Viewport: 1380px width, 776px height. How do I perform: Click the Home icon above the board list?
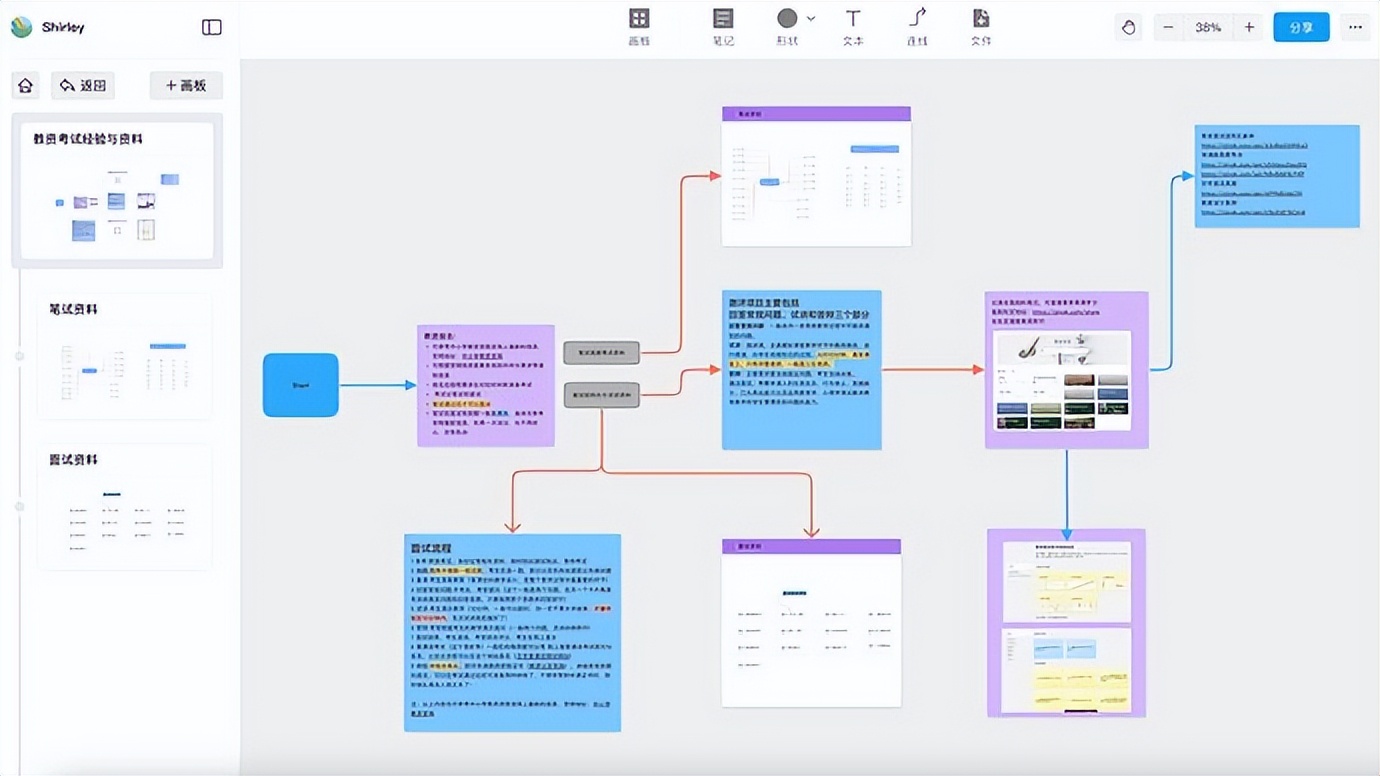[25, 85]
